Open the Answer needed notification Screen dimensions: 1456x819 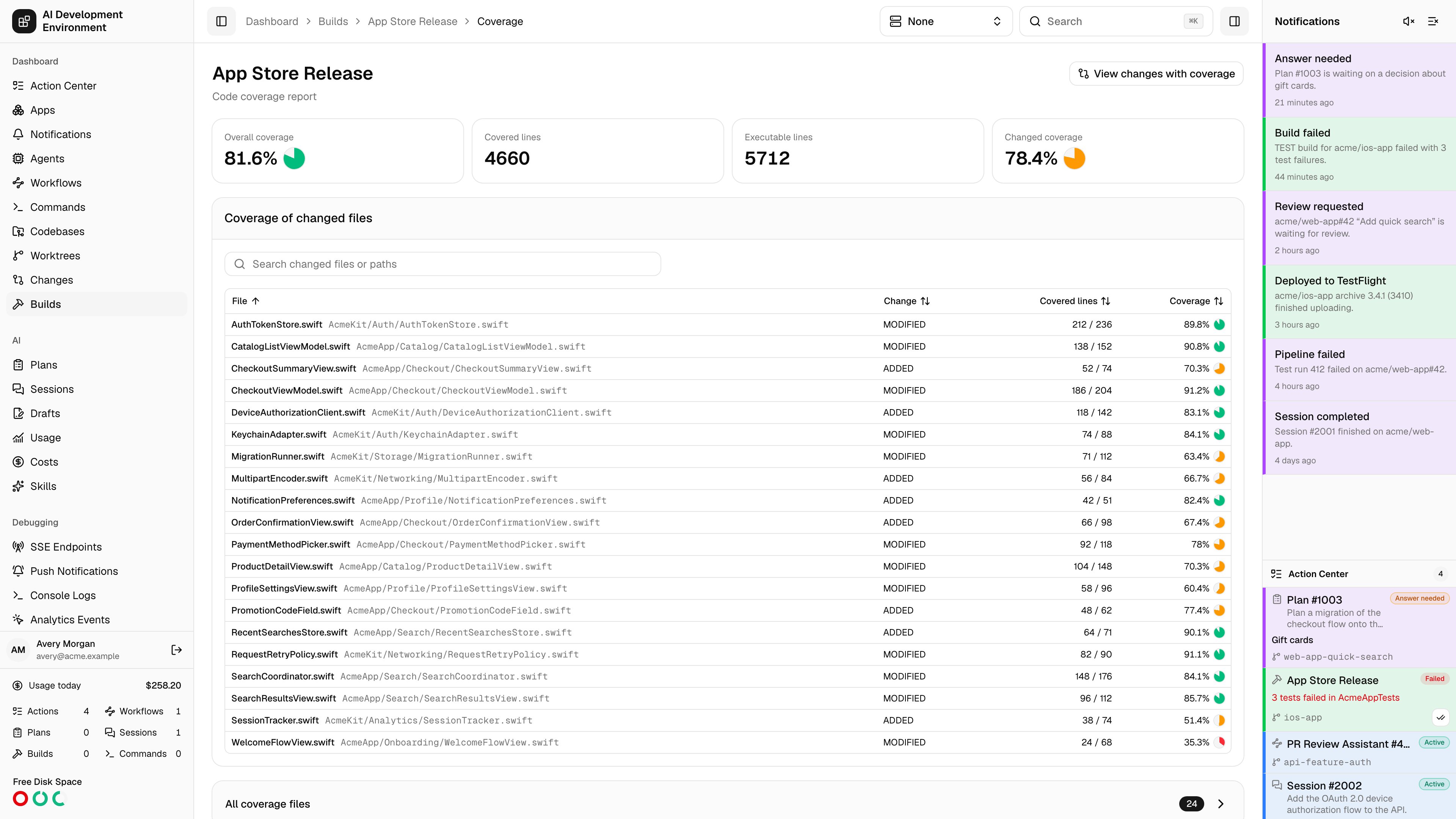[x=1359, y=80]
